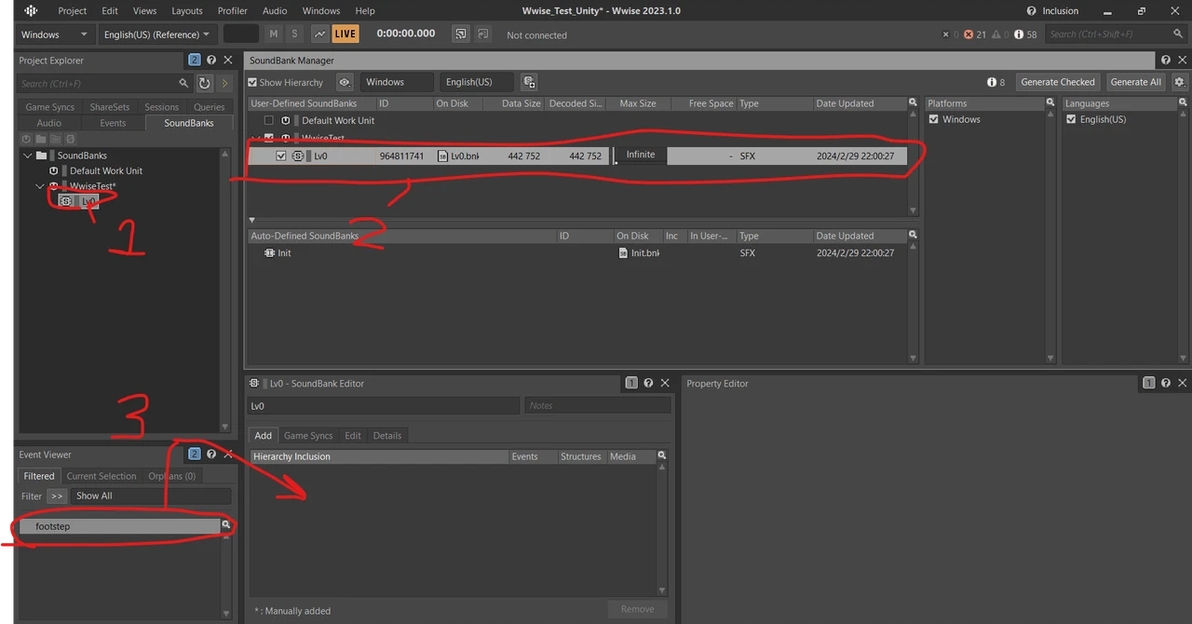Click the info message icon showing 58
The height and width of the screenshot is (624, 1192).
point(1019,34)
